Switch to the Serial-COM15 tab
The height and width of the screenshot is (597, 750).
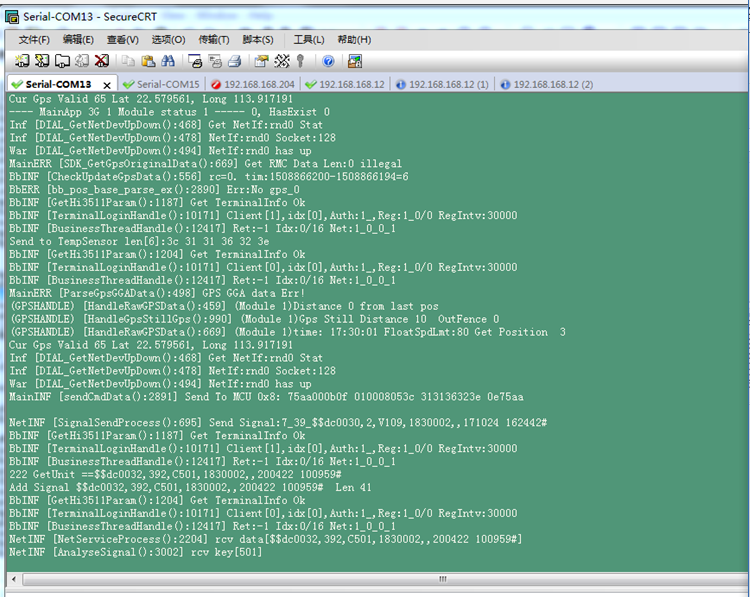click(x=161, y=84)
